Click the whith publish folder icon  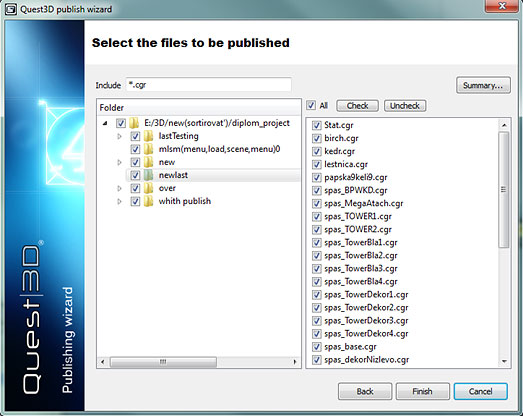coord(148,201)
